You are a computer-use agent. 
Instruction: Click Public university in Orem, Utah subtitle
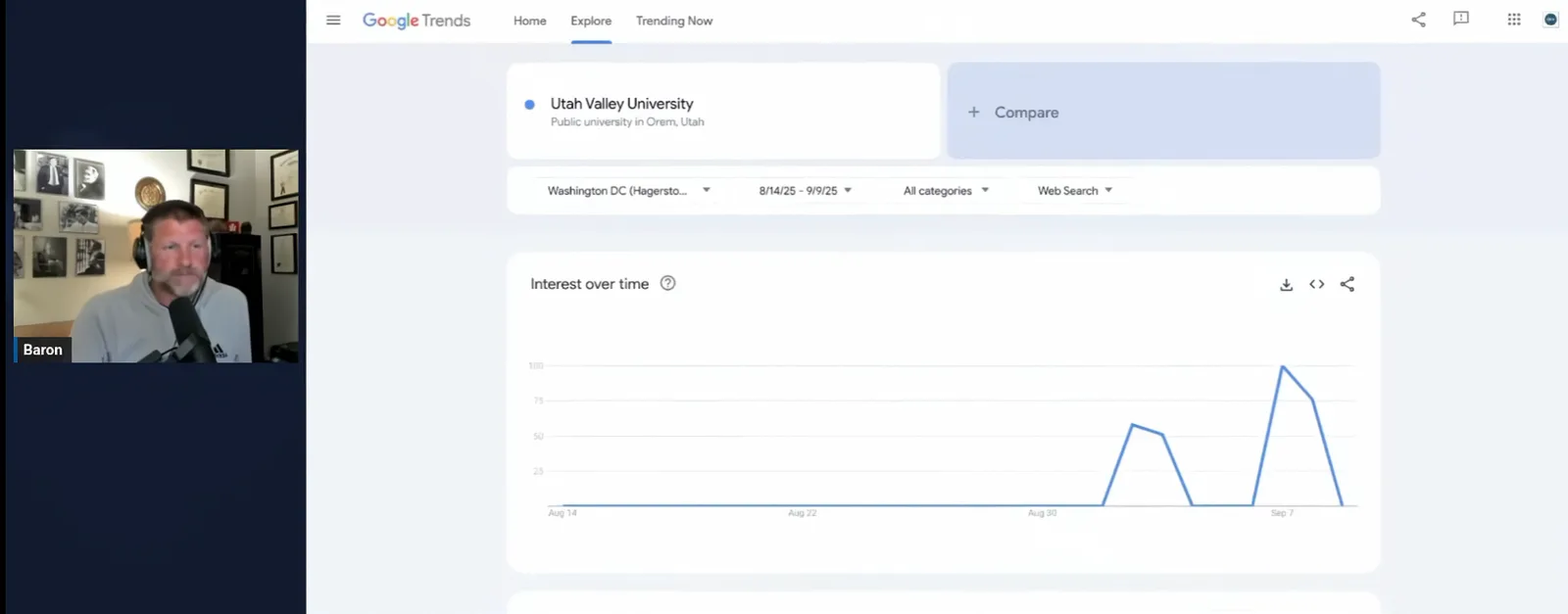627,122
